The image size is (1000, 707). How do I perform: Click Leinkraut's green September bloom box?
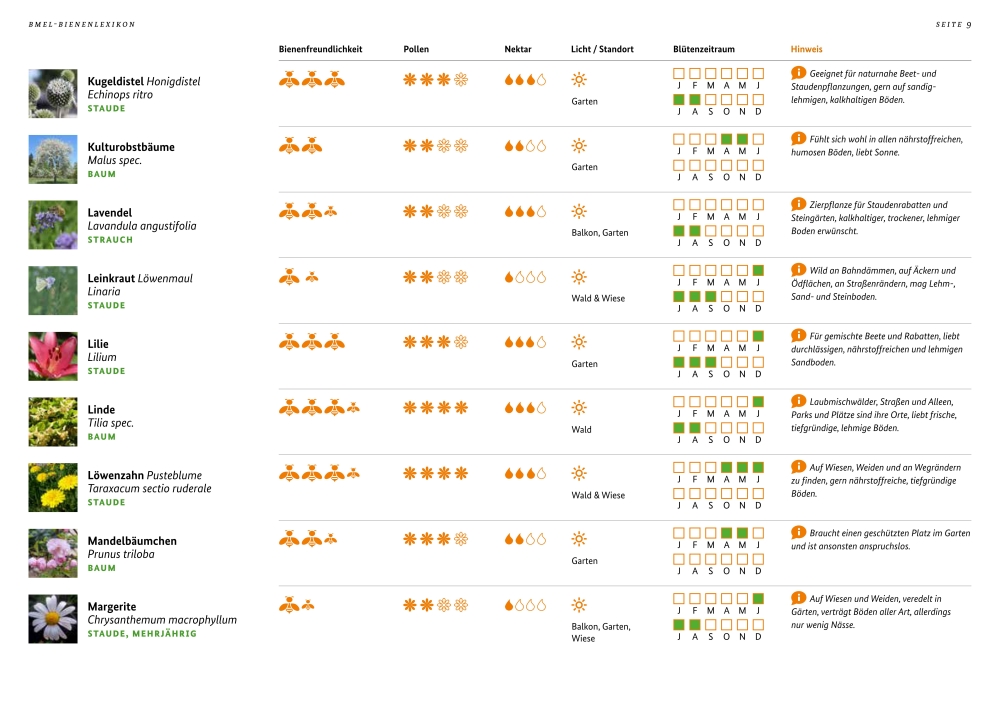tap(710, 296)
